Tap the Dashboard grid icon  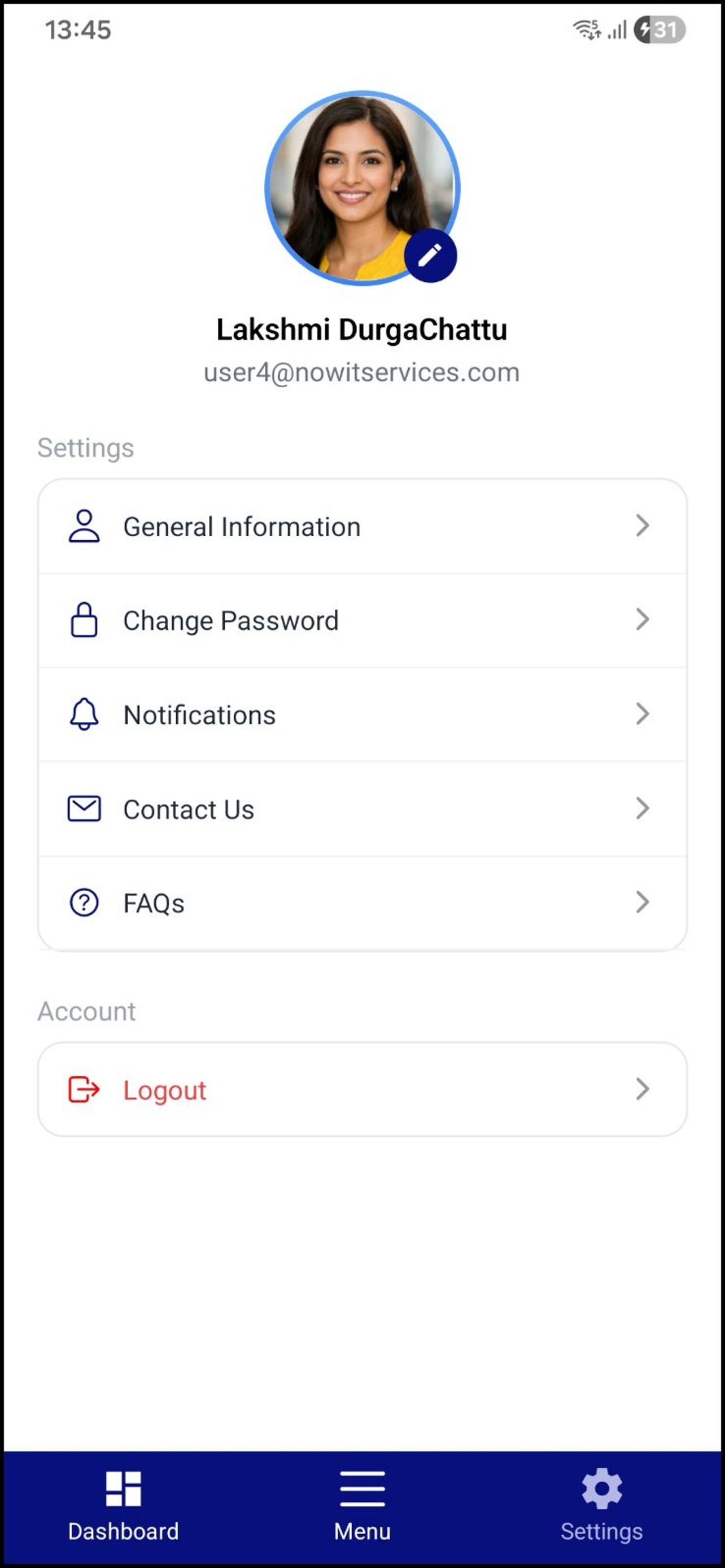(x=124, y=1488)
